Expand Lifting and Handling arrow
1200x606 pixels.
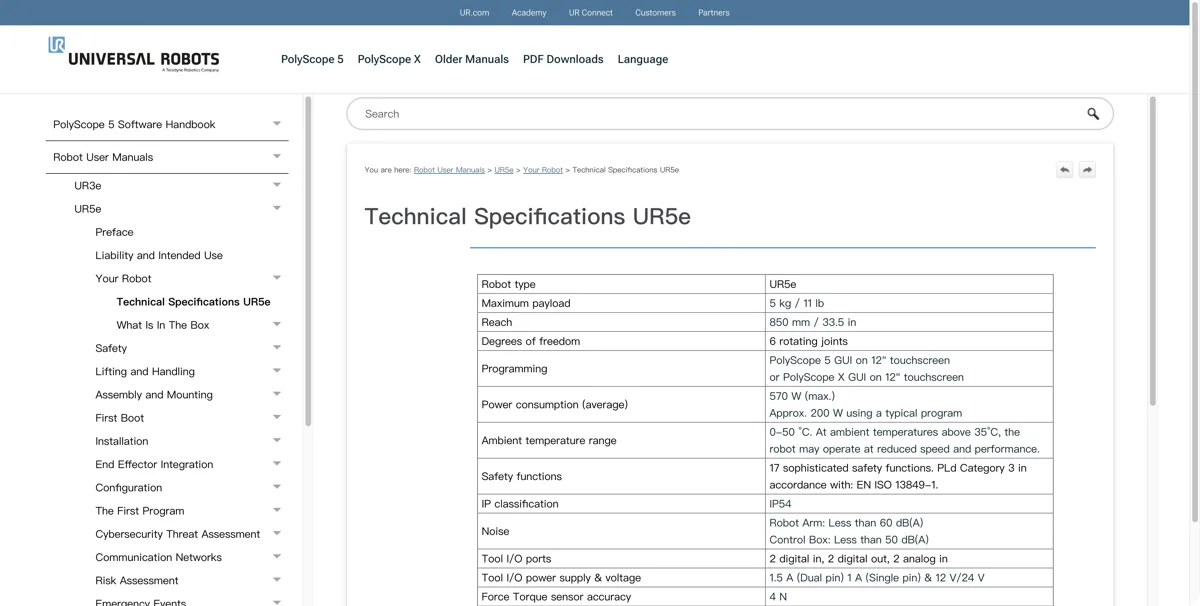click(277, 371)
